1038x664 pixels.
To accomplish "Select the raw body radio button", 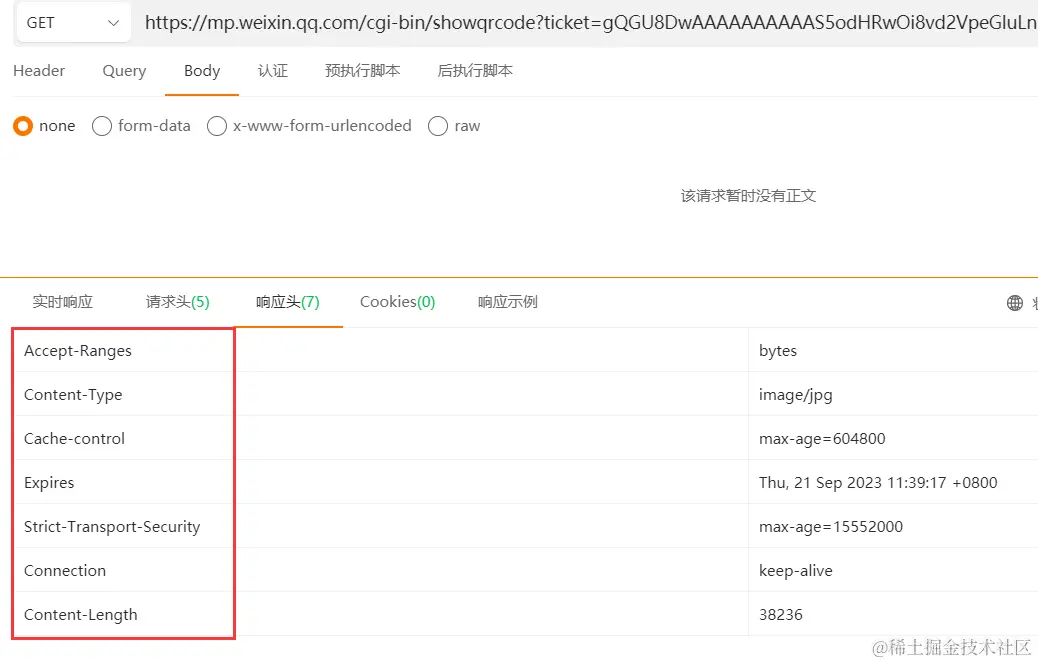I will (x=438, y=126).
